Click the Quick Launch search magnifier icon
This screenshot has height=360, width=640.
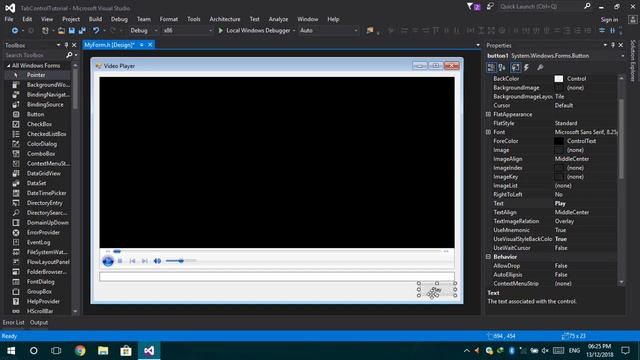pos(587,6)
